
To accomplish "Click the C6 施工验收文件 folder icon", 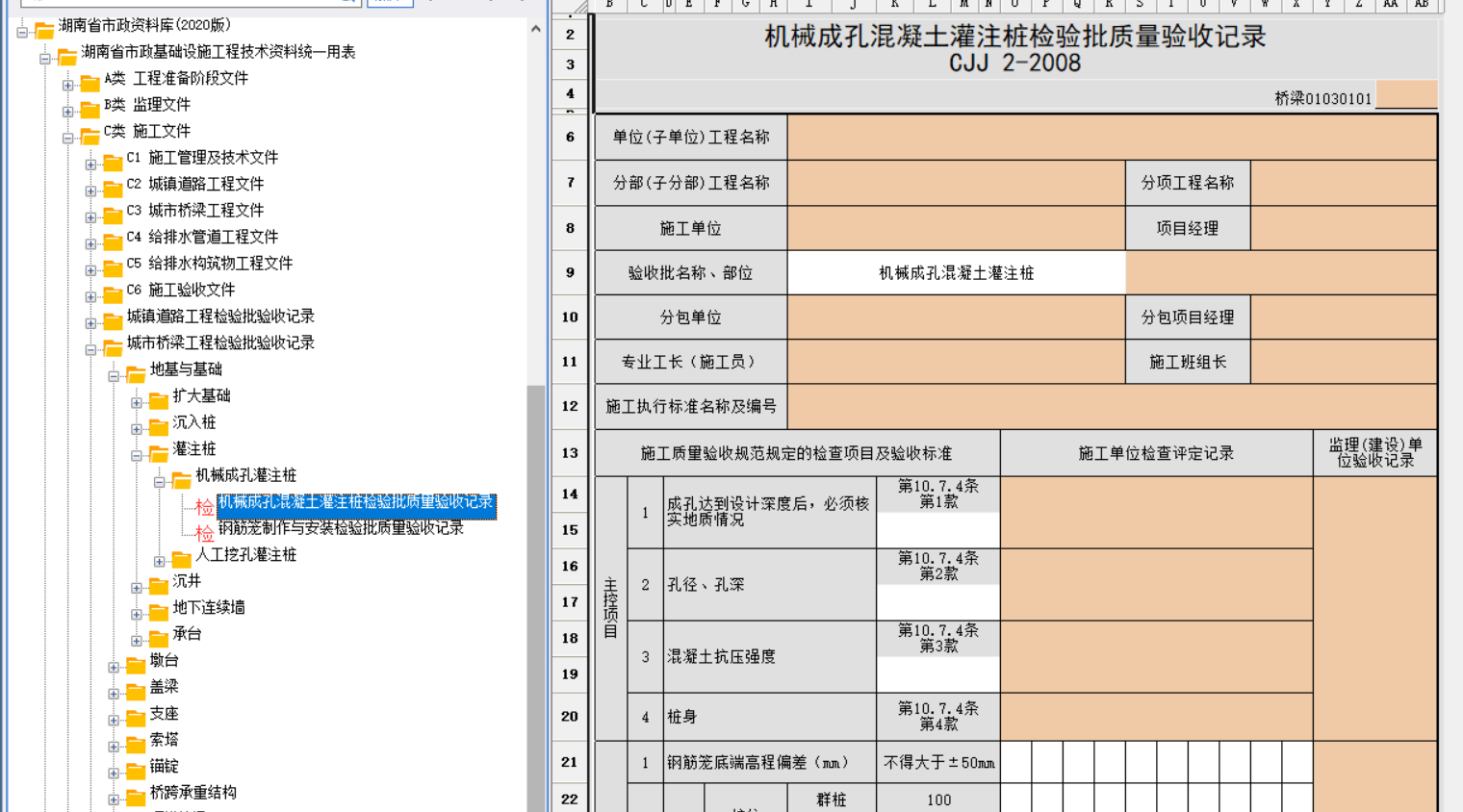I will [x=113, y=294].
